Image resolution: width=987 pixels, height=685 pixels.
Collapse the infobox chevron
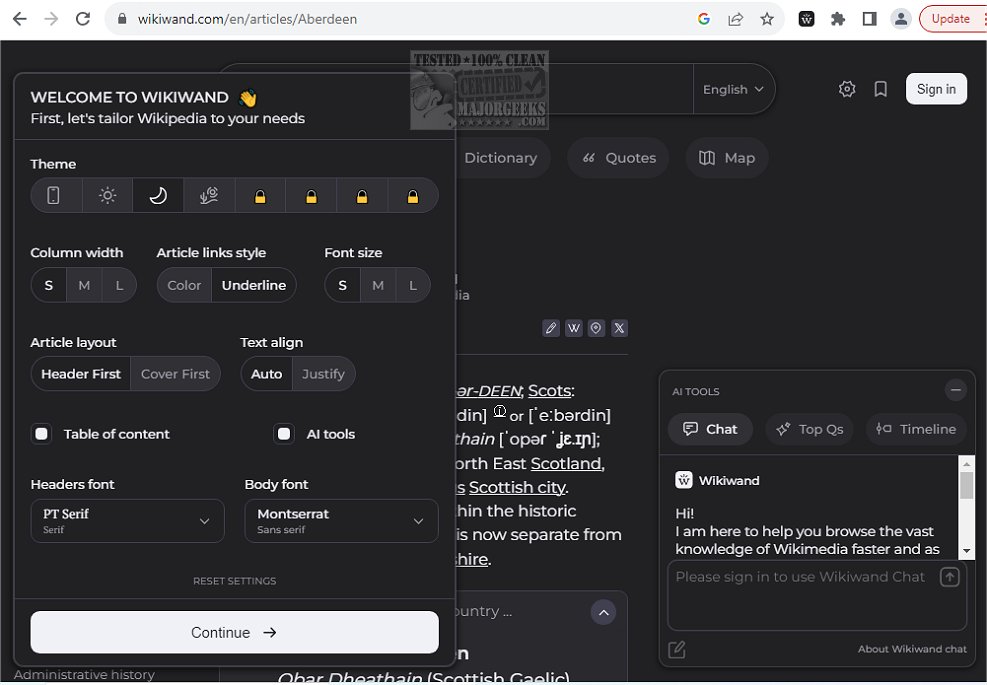coord(603,613)
